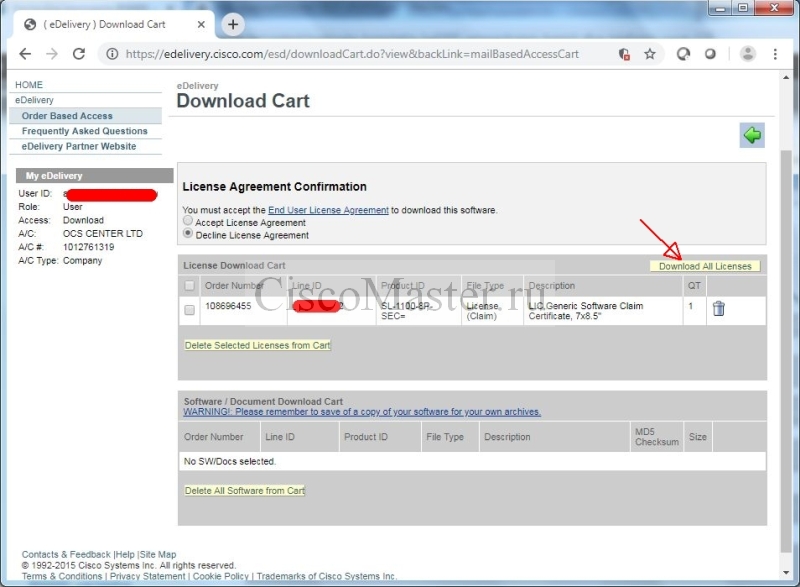
Task: Click the scrollbar down arrow
Action: click(x=786, y=573)
